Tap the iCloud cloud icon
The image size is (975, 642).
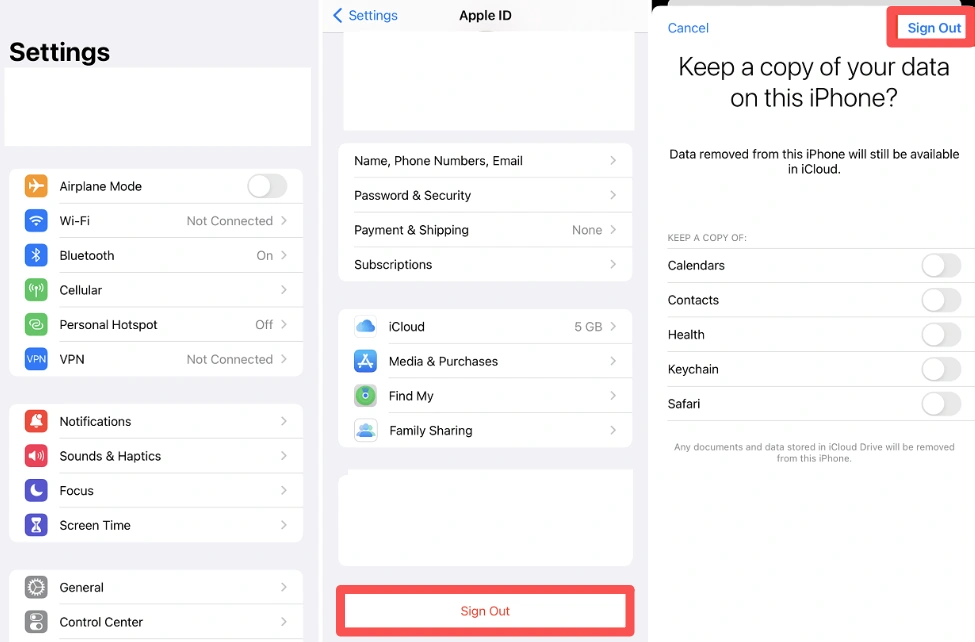[x=366, y=327]
